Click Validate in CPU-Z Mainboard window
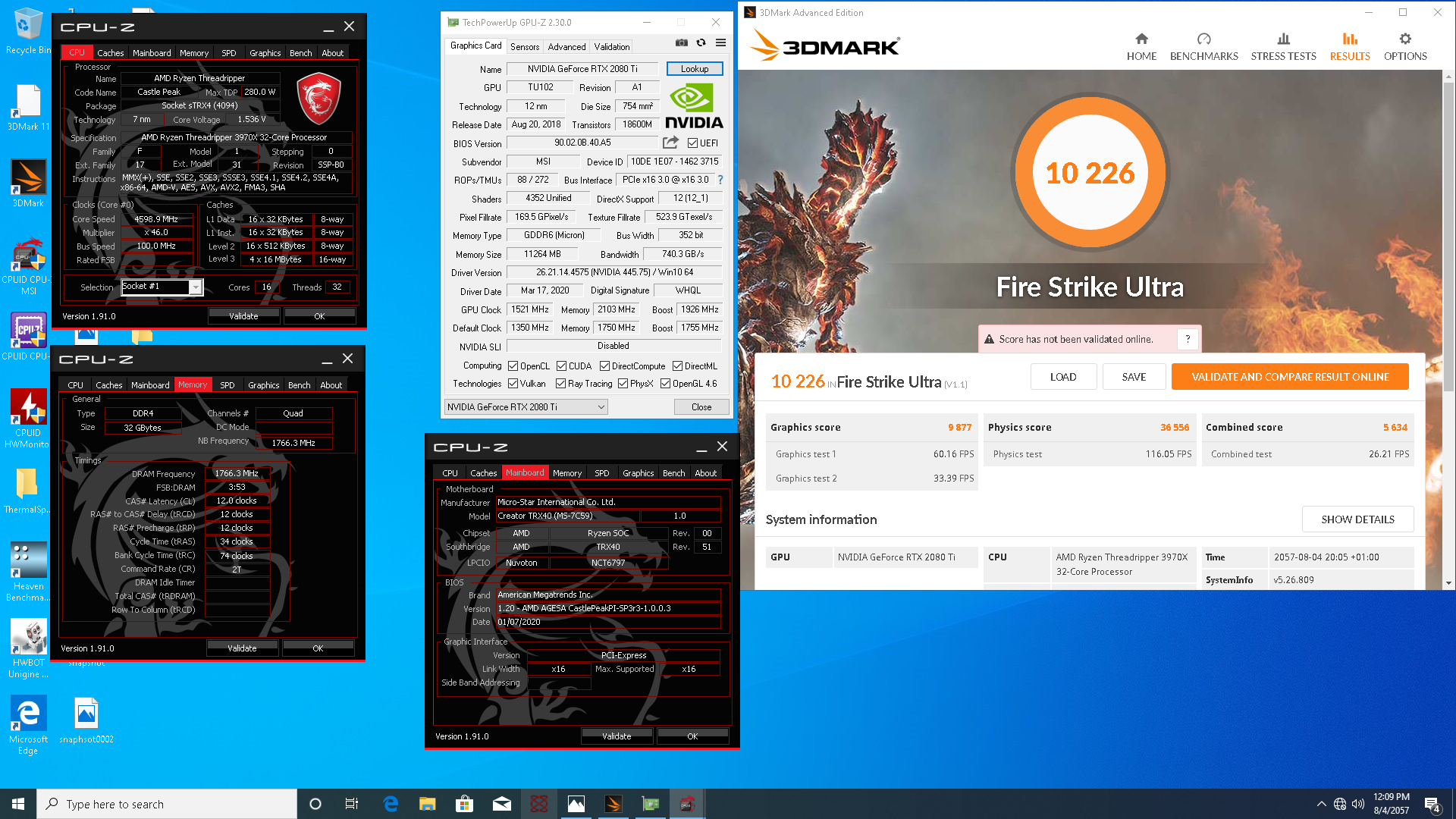Image resolution: width=1456 pixels, height=819 pixels. [617, 736]
